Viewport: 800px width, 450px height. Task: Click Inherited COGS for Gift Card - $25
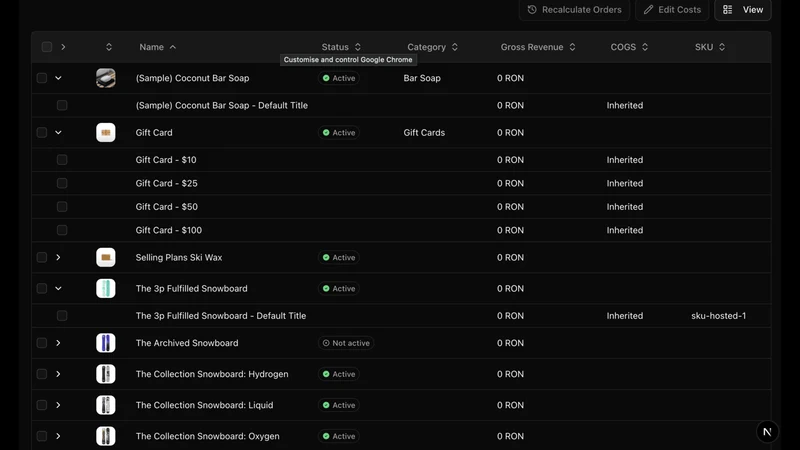(624, 183)
